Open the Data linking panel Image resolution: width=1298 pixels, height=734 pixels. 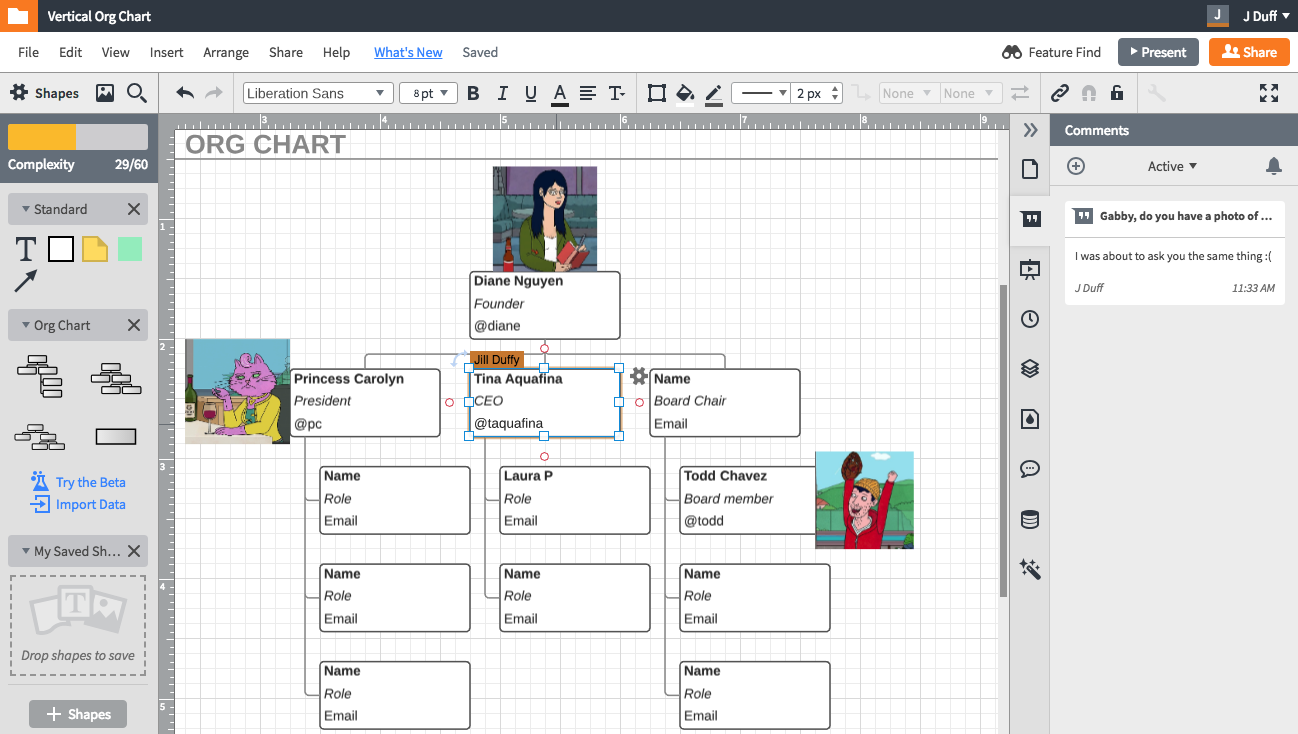click(1029, 518)
